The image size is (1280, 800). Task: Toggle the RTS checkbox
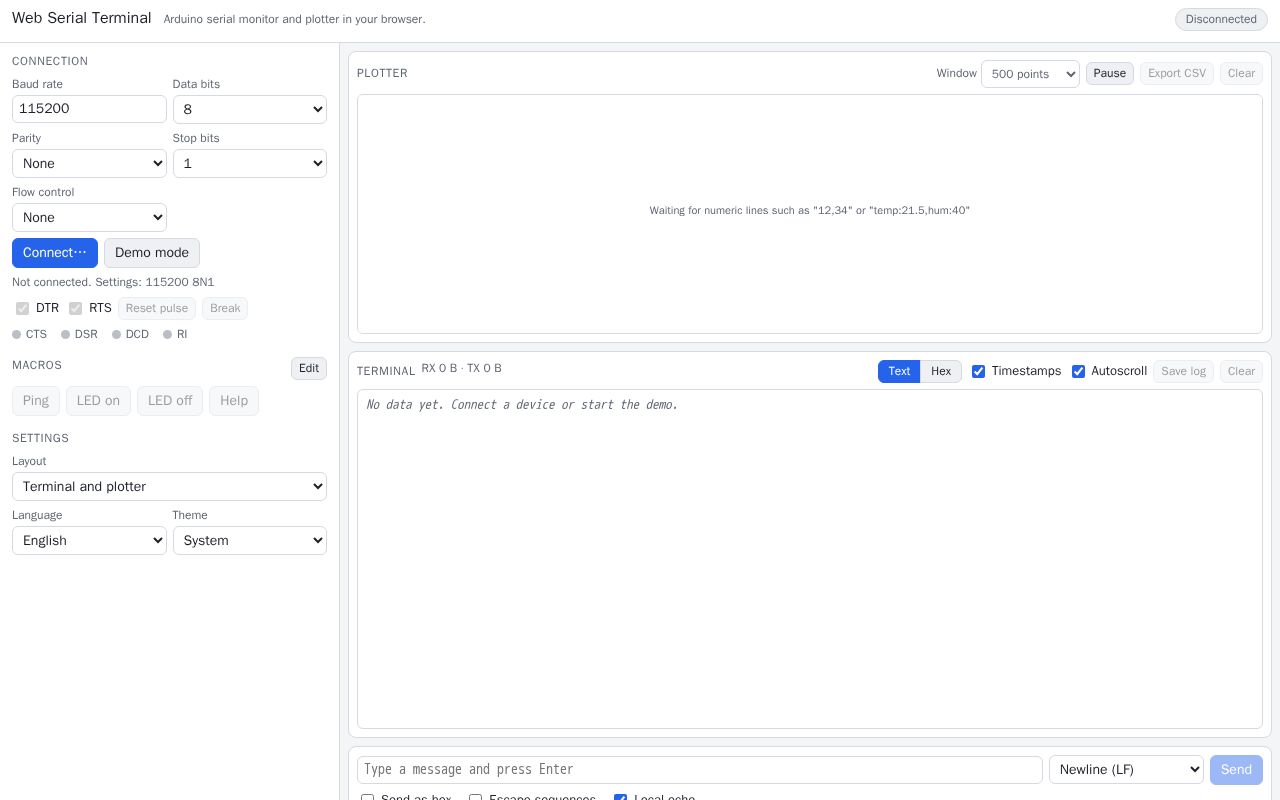(75, 308)
